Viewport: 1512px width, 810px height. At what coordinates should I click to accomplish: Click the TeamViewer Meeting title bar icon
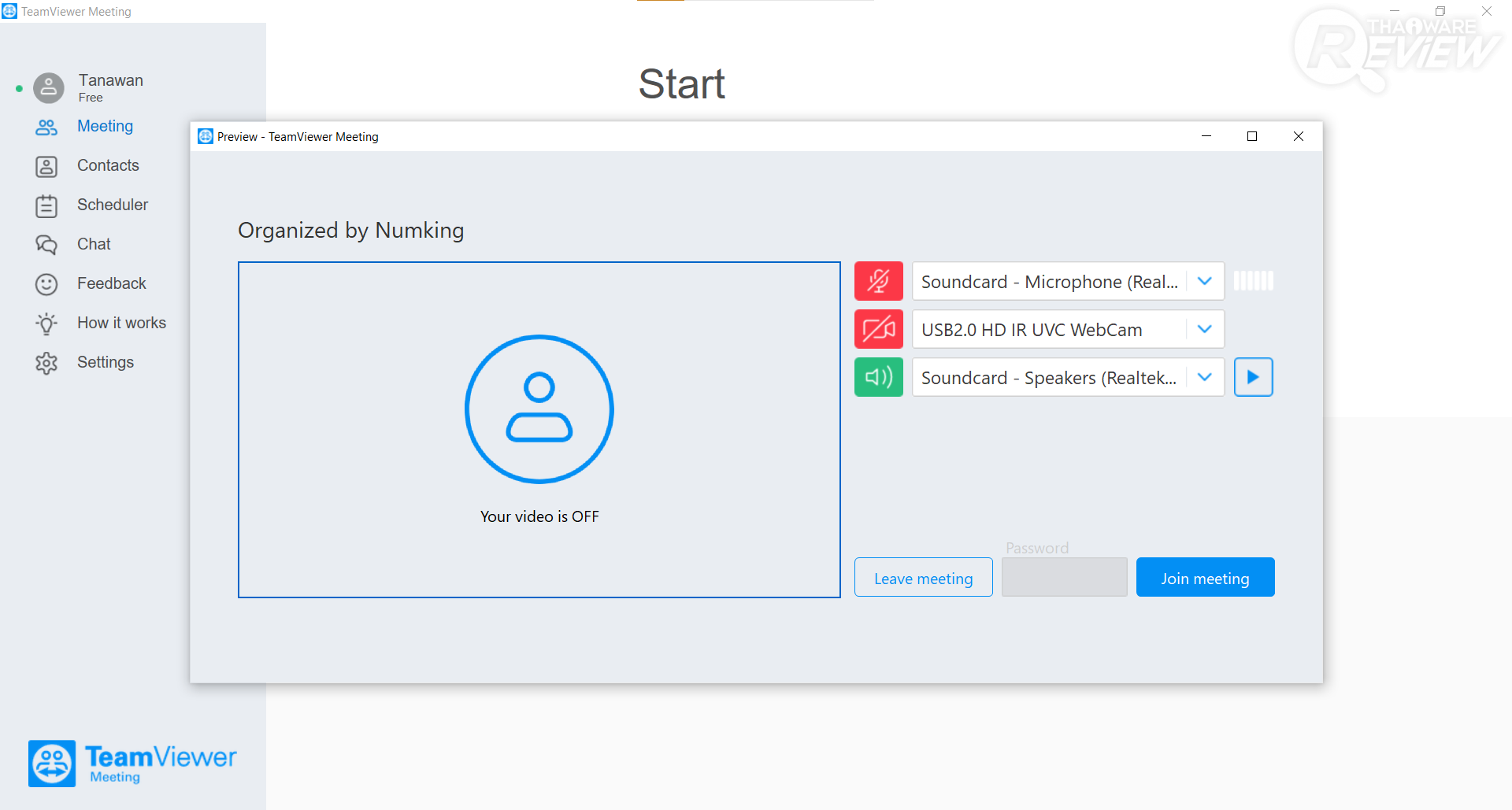[x=9, y=11]
